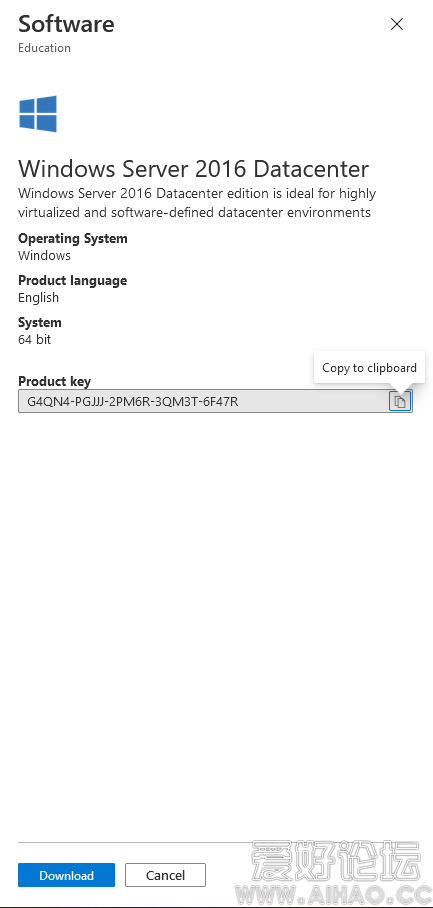
Task: Download Windows Server 2016 Datacenter
Action: click(x=67, y=875)
